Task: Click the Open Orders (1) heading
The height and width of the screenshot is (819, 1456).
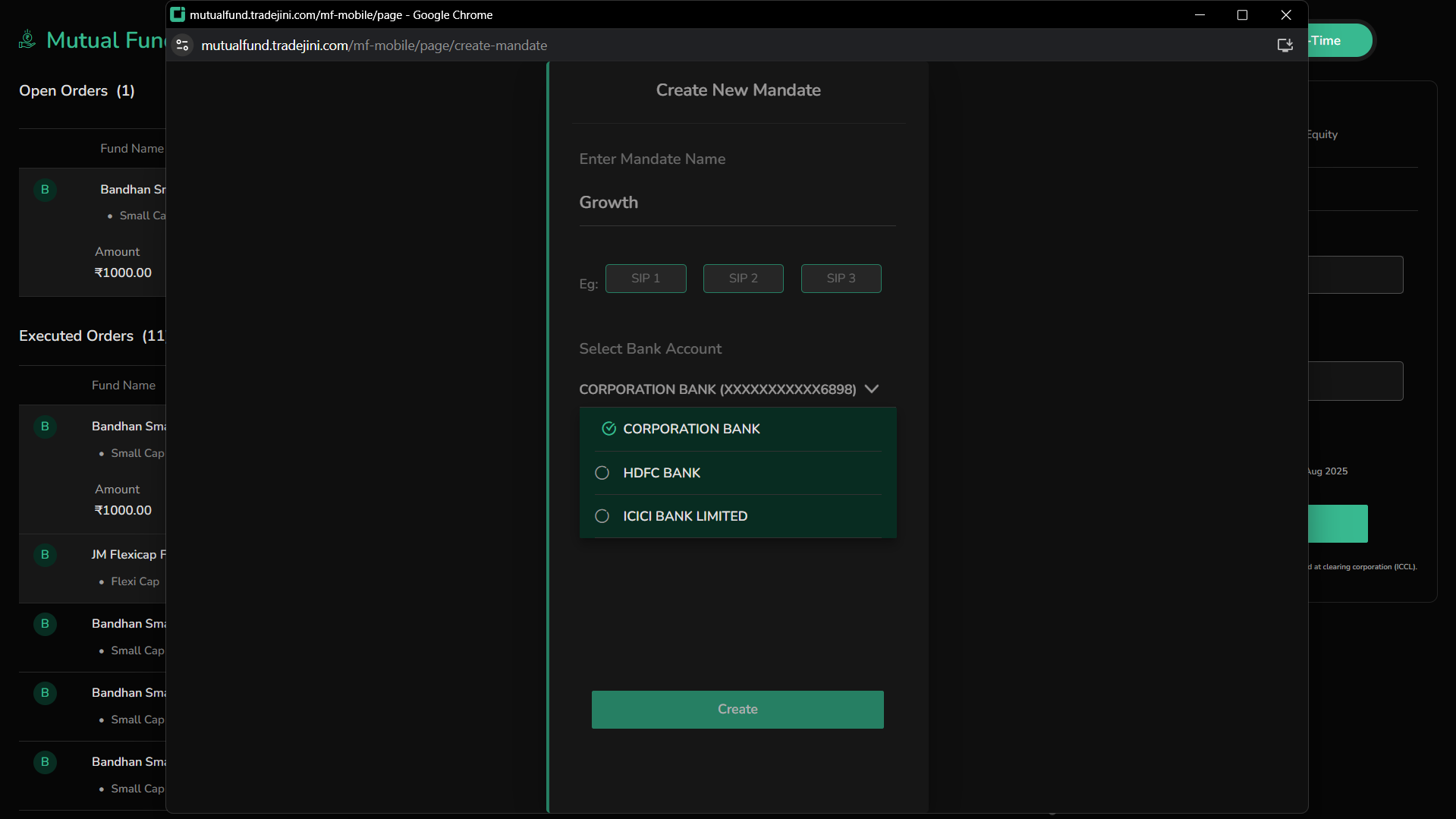Action: (77, 91)
